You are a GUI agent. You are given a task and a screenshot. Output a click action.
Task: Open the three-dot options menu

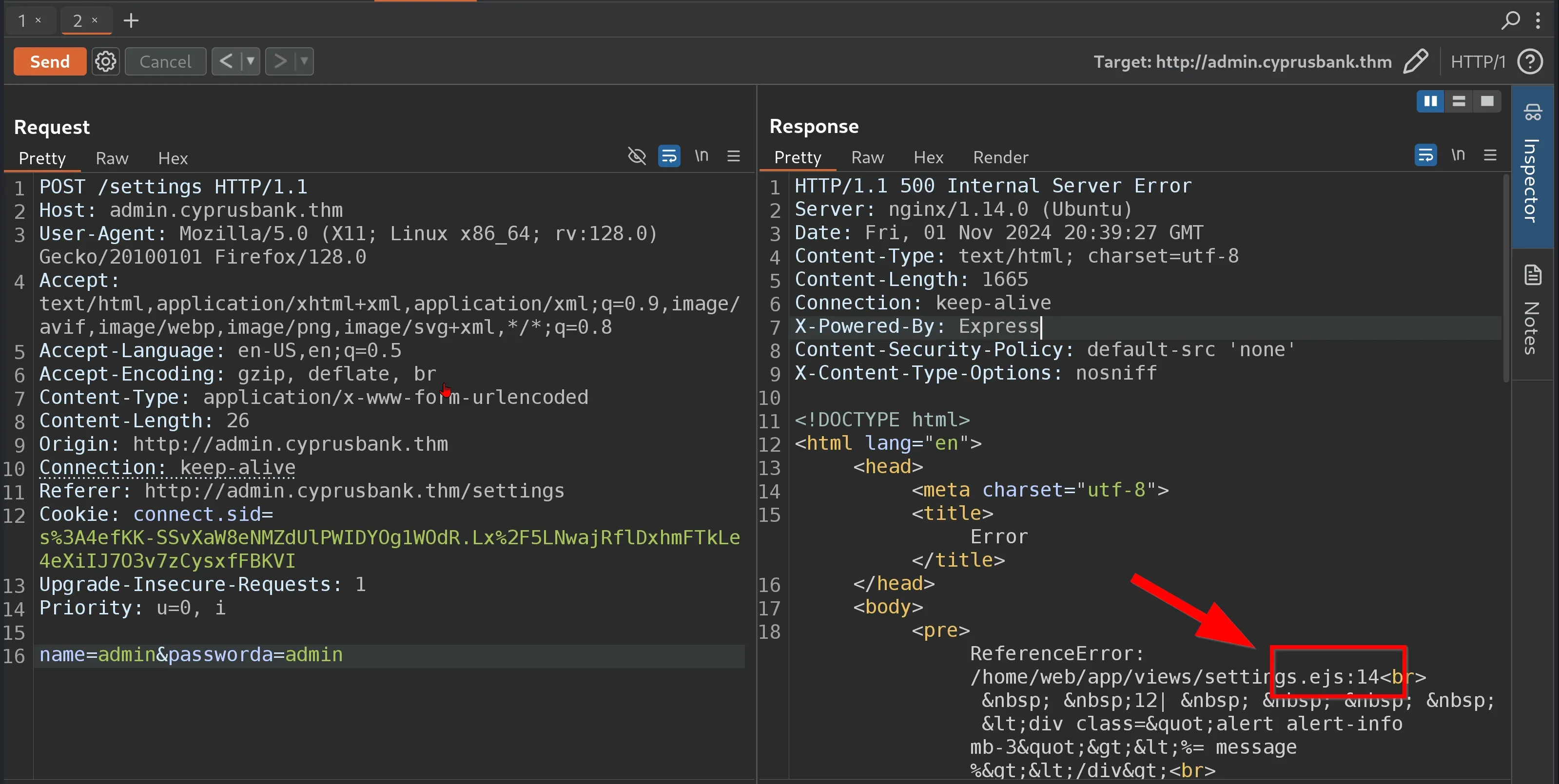pyautogui.click(x=1538, y=20)
